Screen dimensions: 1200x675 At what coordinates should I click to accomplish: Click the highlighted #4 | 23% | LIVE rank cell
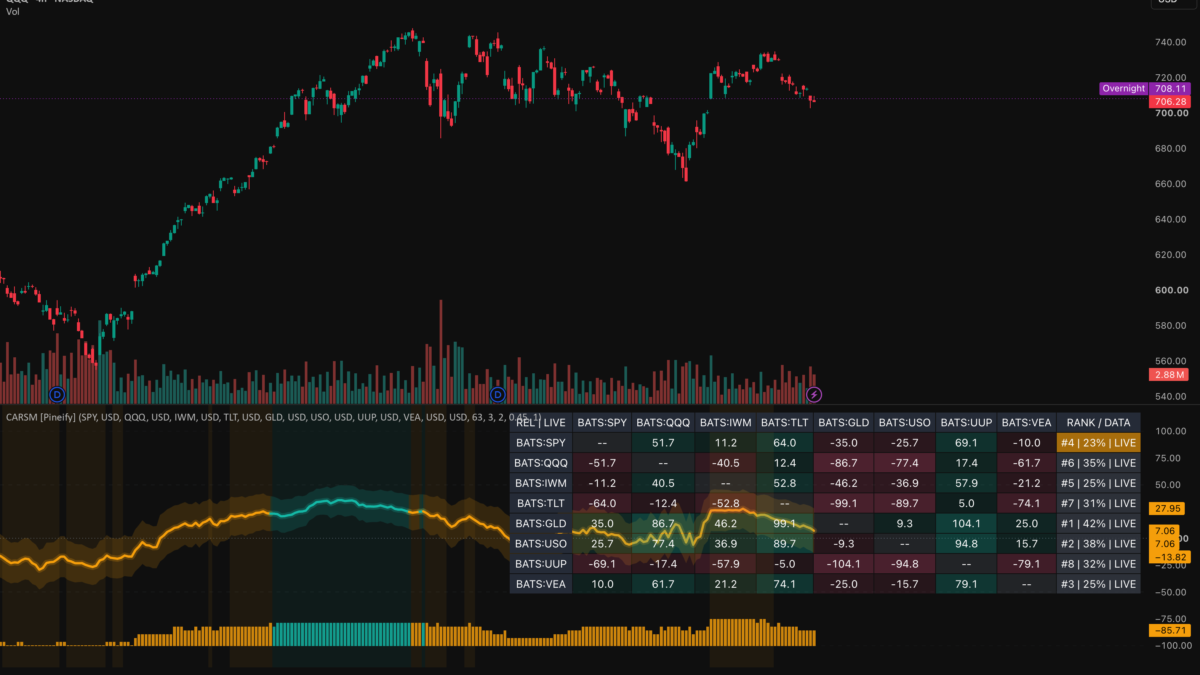1098,443
